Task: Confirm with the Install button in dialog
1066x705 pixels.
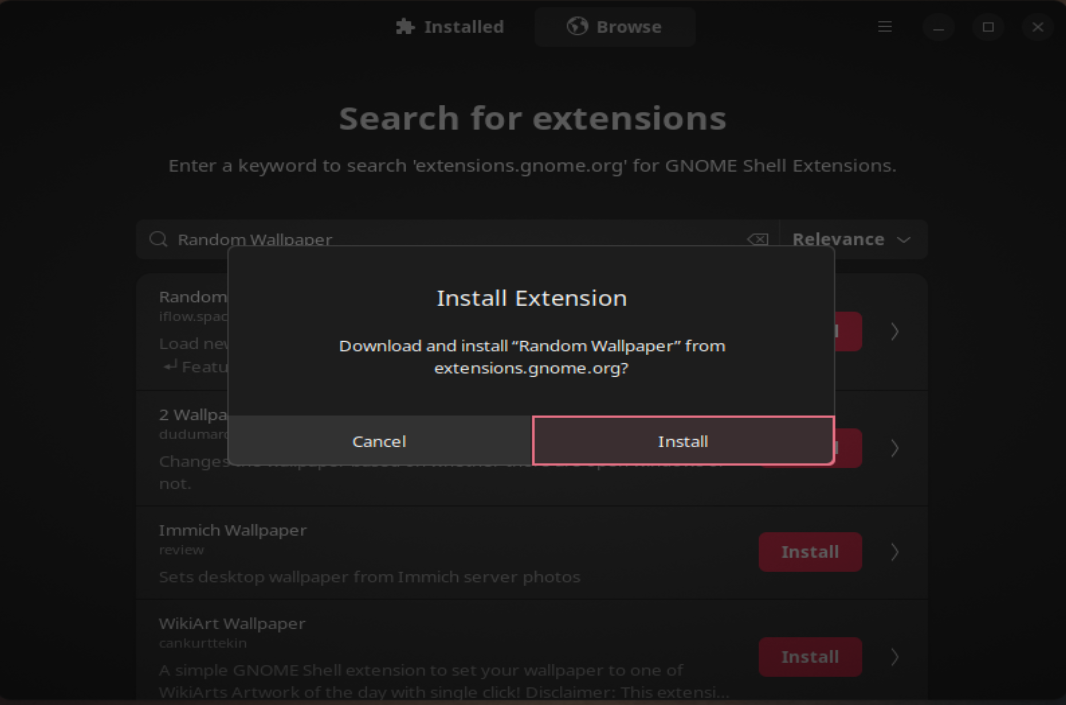Action: click(683, 441)
